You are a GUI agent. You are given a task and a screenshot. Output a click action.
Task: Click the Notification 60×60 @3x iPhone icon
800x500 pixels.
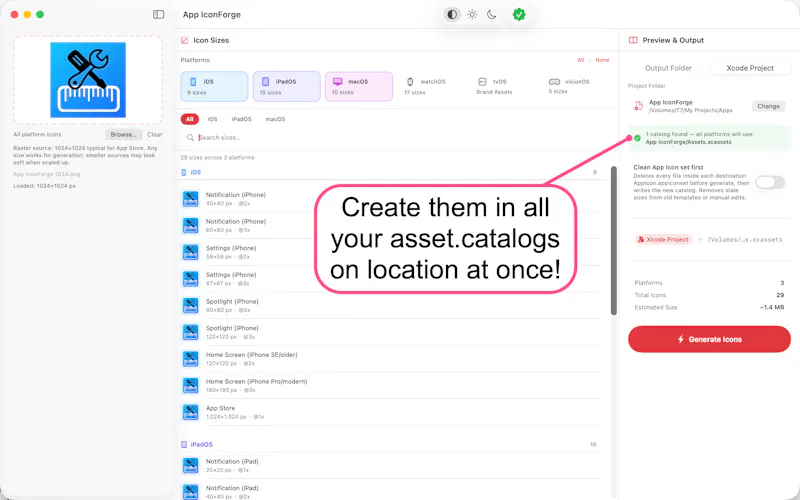(191, 226)
